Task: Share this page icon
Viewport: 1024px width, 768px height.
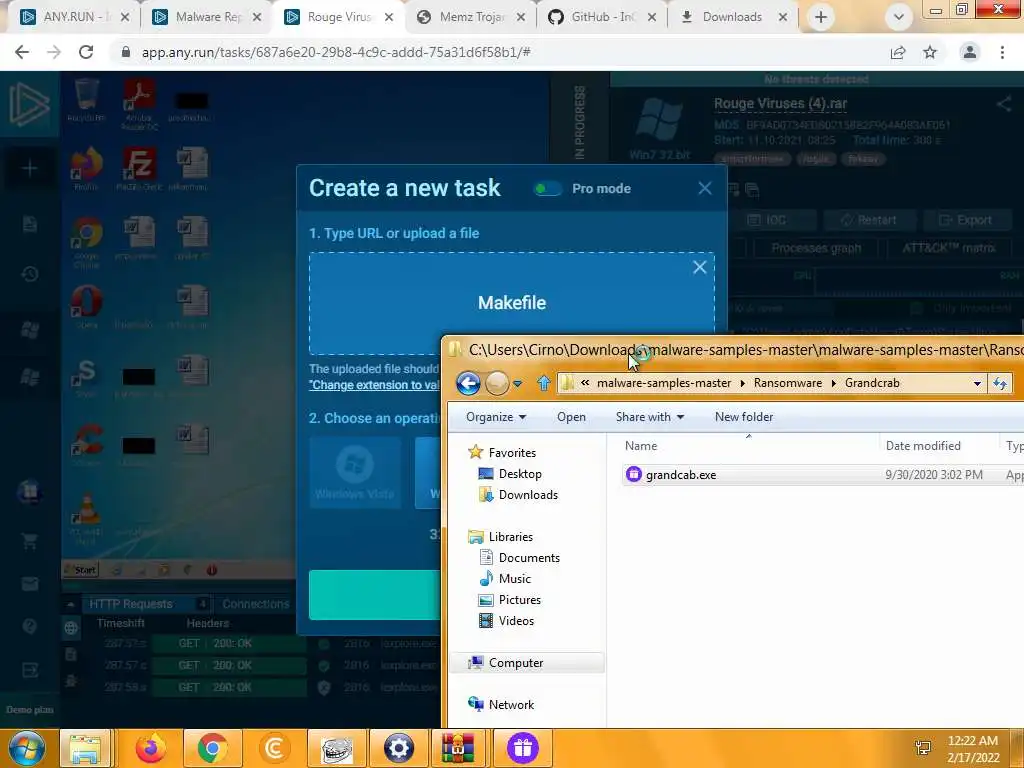Action: pos(898,52)
